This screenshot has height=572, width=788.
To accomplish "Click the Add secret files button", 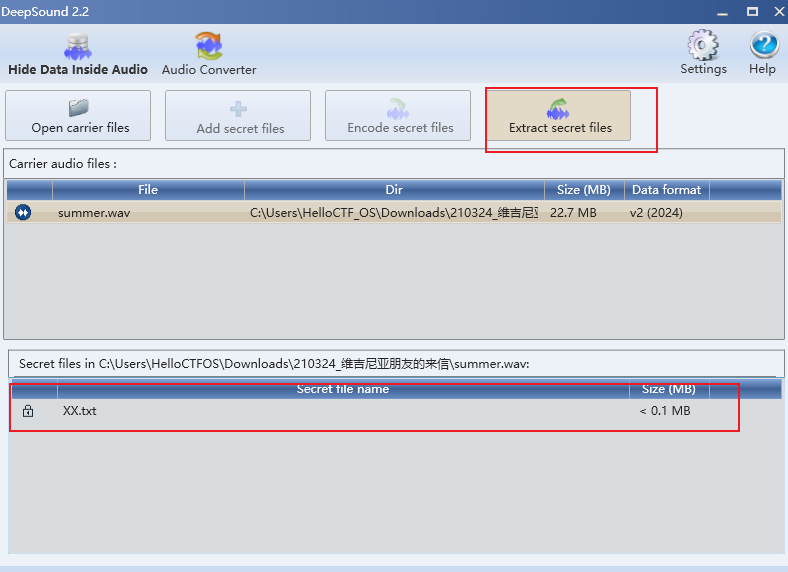I will (238, 116).
